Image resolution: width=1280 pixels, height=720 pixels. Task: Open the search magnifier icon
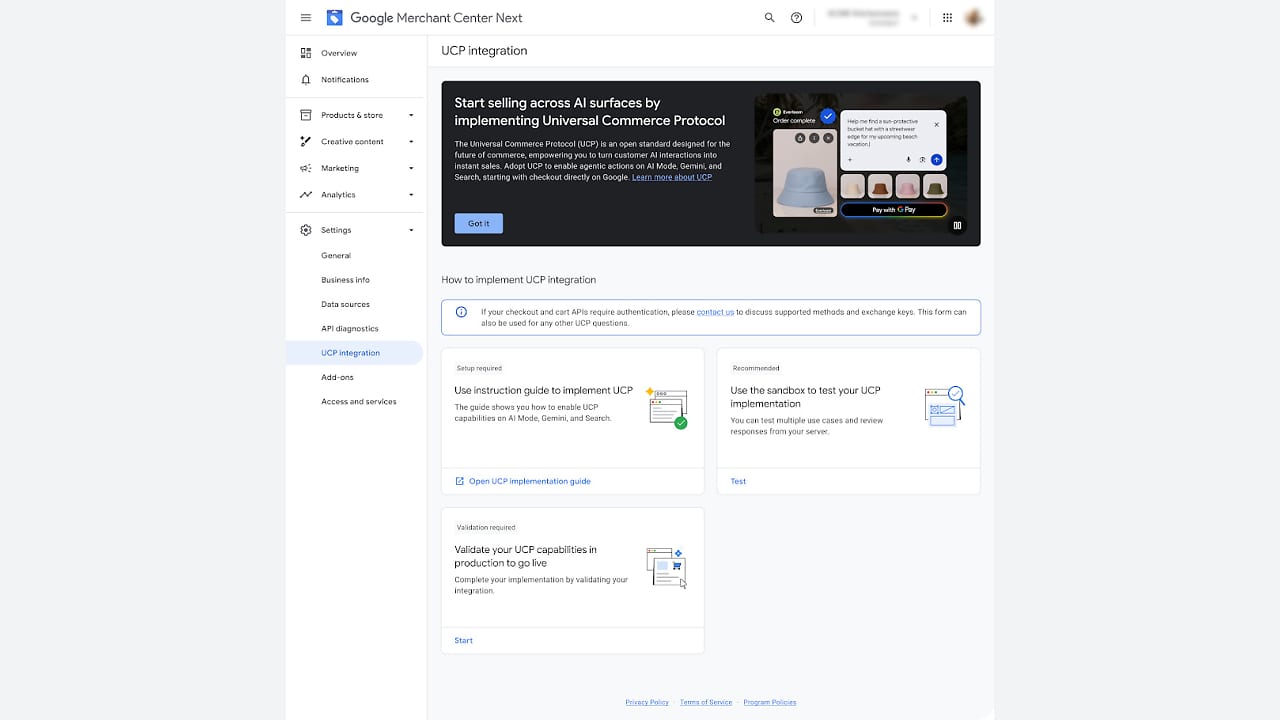click(769, 18)
